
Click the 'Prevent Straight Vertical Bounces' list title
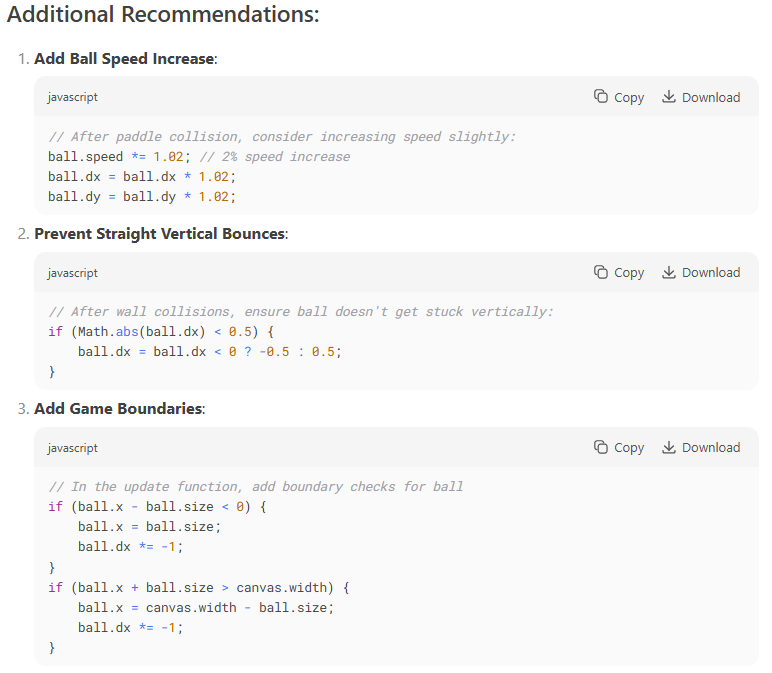[160, 234]
